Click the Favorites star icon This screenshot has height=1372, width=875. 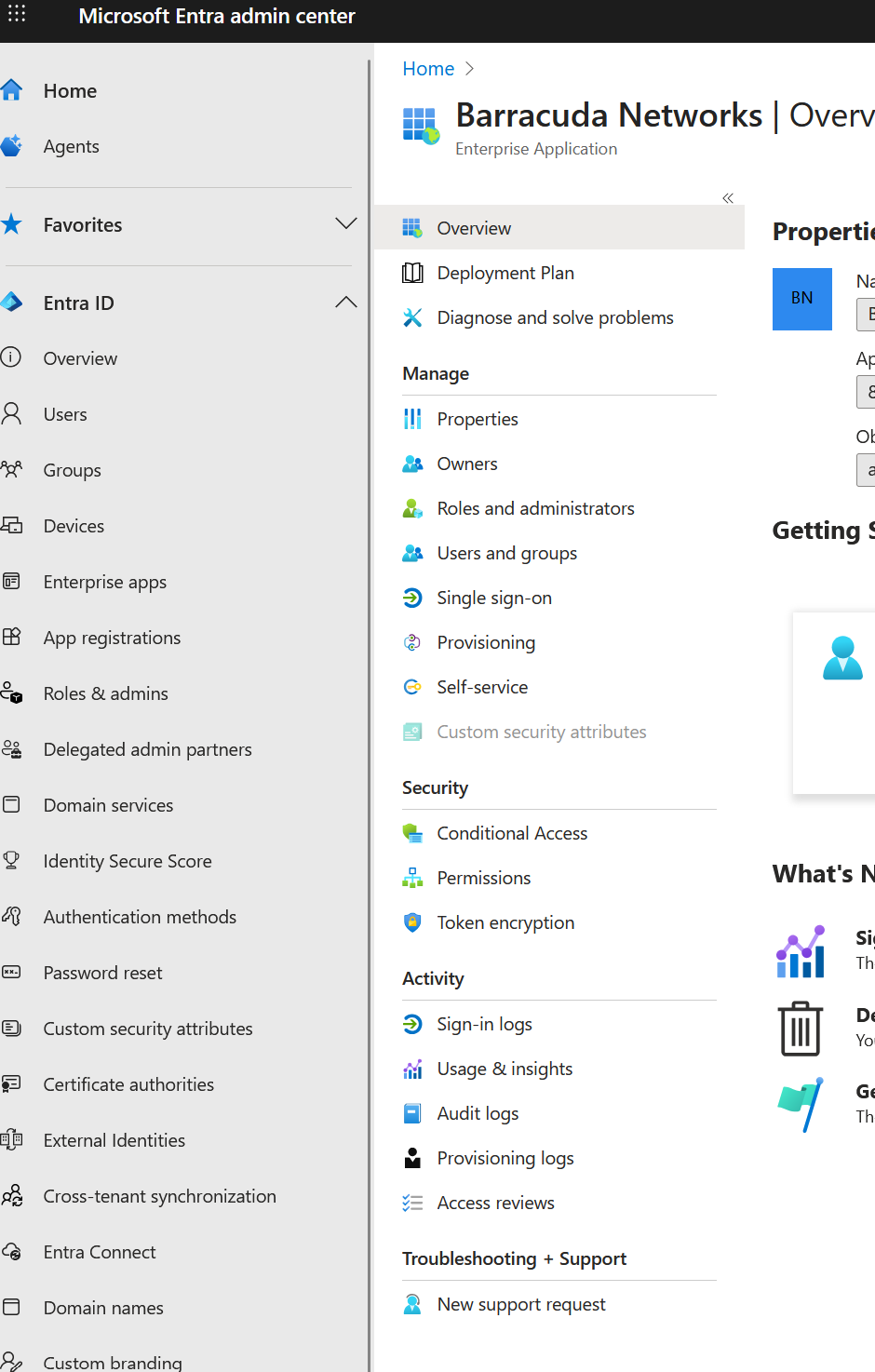11,224
